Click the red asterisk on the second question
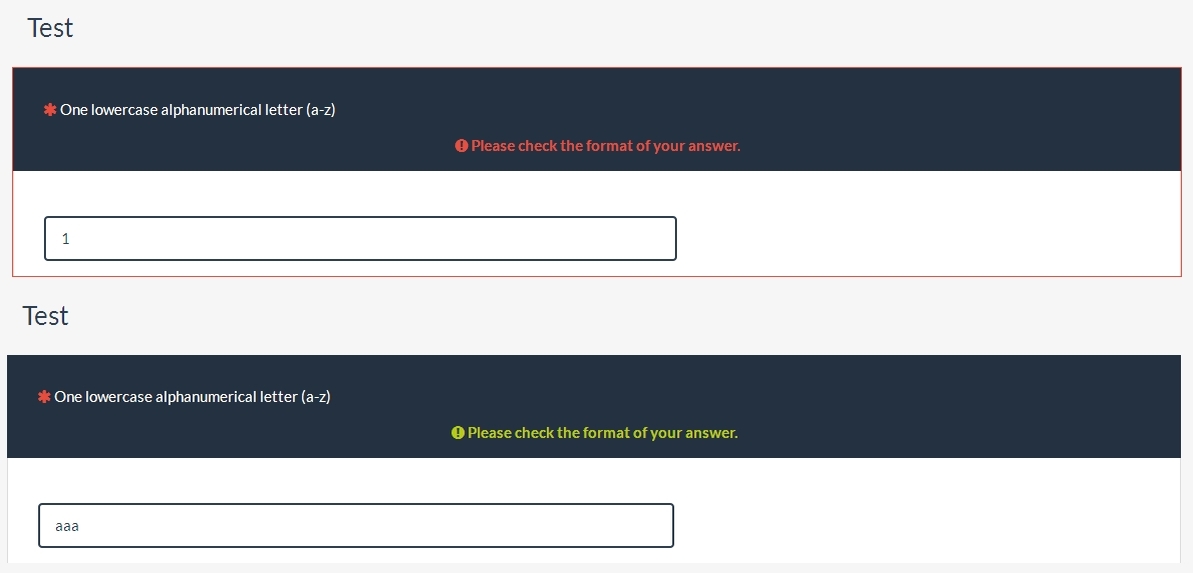Viewport: 1193px width, 573px height. 44,397
